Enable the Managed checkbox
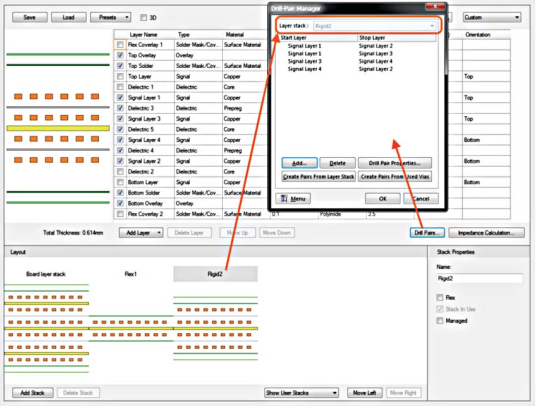This screenshot has height=408, width=540. [x=440, y=321]
